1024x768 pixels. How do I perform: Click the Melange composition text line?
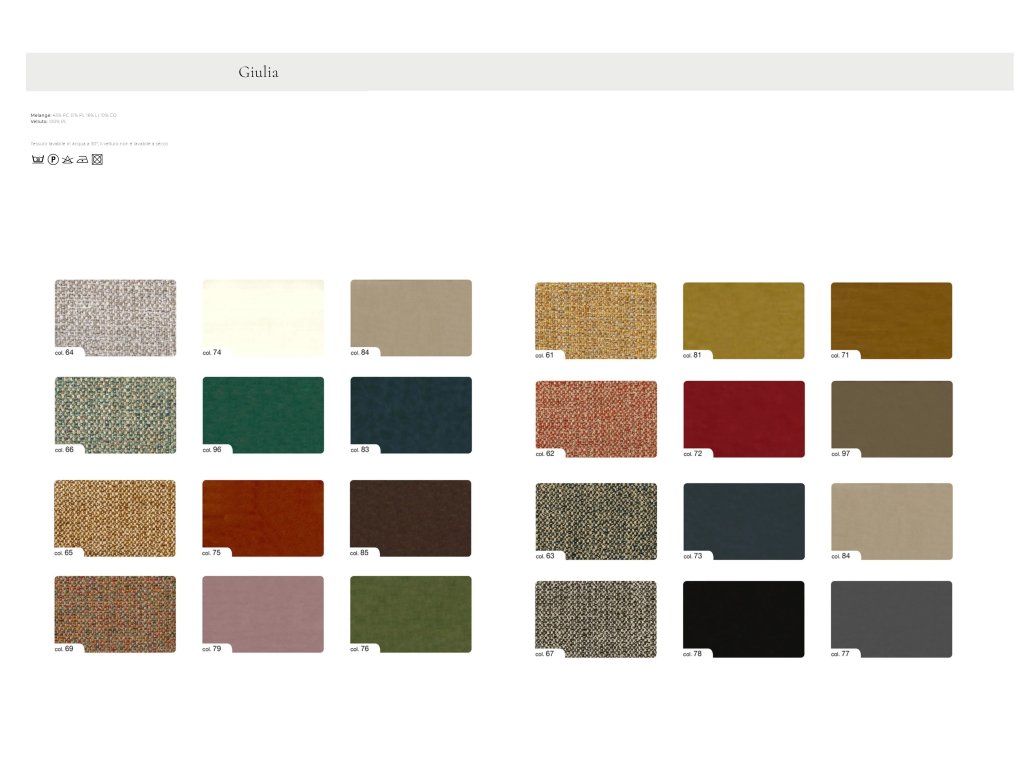pos(74,115)
